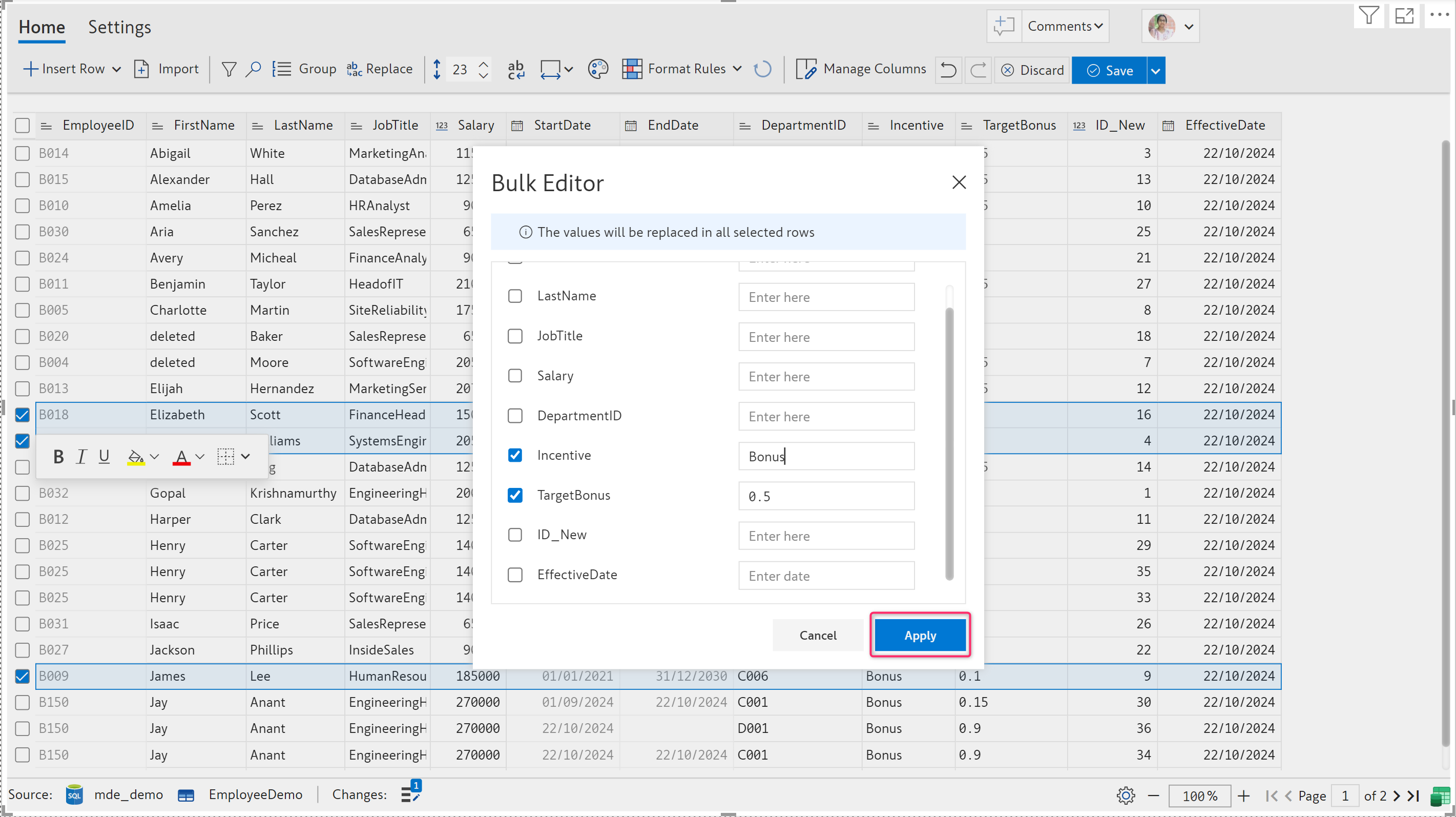Click the filter funnel icon in toolbar
This screenshot has width=1456, height=817.
(228, 69)
